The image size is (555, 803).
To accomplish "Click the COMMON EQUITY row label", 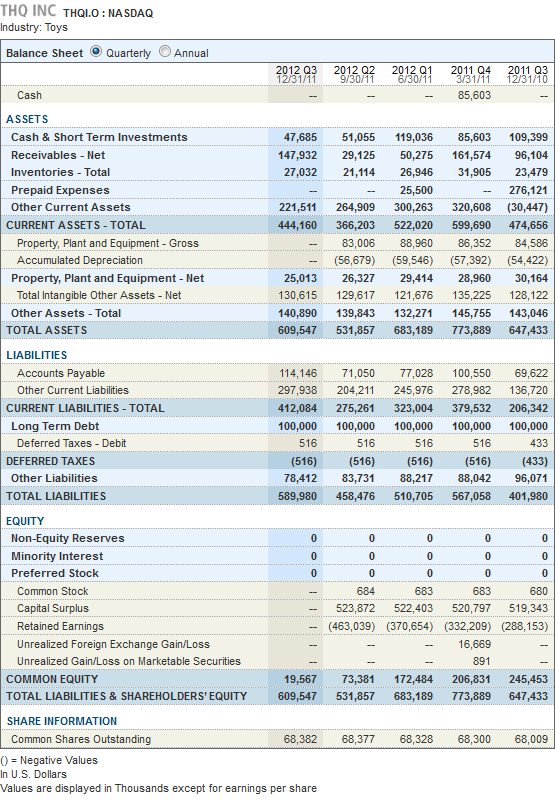I will (x=52, y=679).
